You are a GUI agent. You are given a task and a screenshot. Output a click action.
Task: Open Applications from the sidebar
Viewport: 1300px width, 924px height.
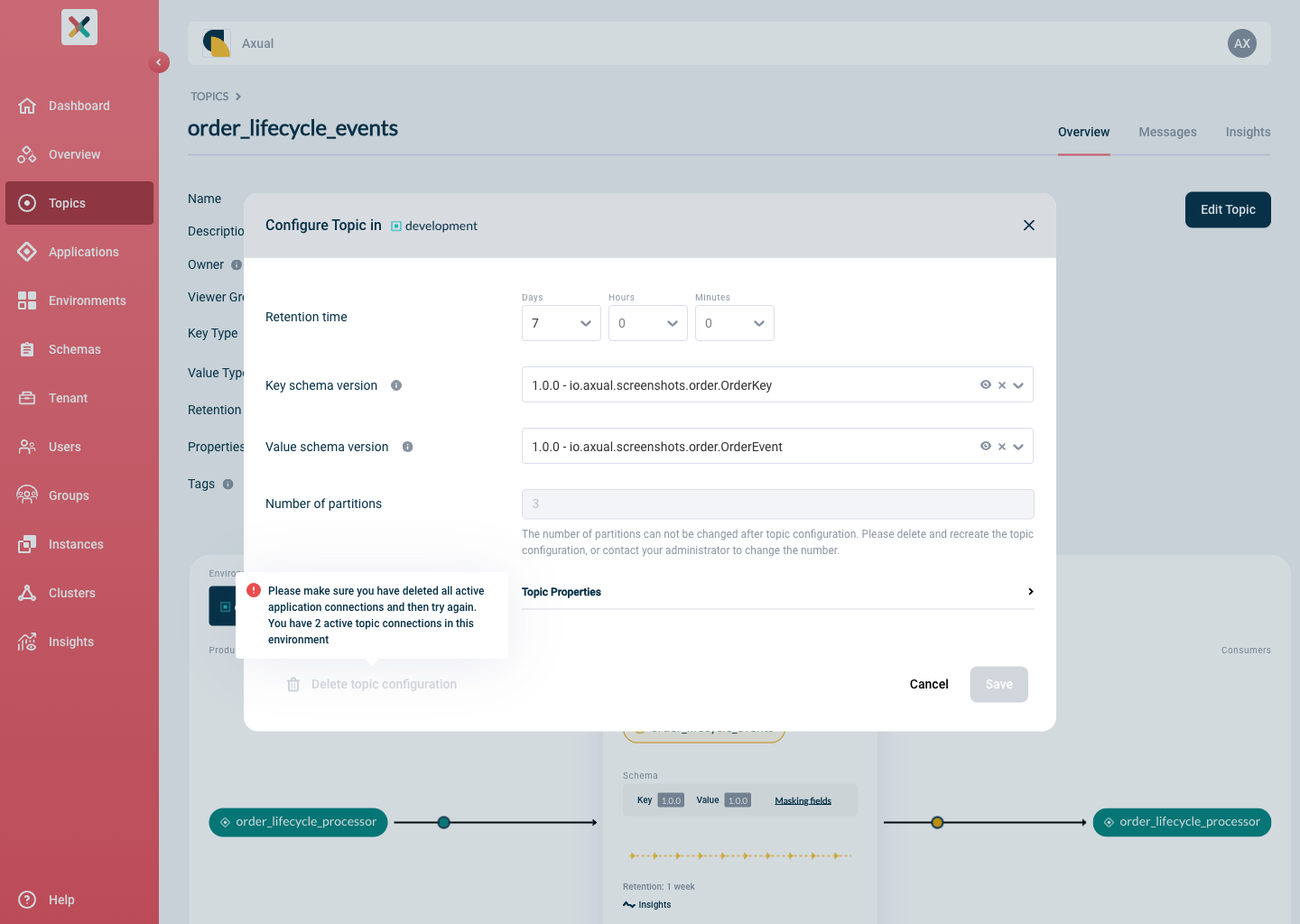tap(79, 252)
